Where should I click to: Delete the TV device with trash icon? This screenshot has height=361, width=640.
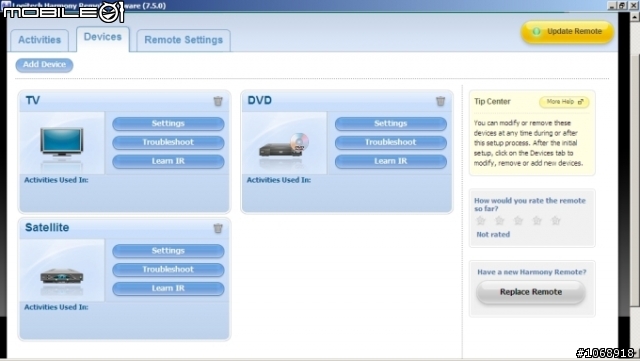(218, 101)
